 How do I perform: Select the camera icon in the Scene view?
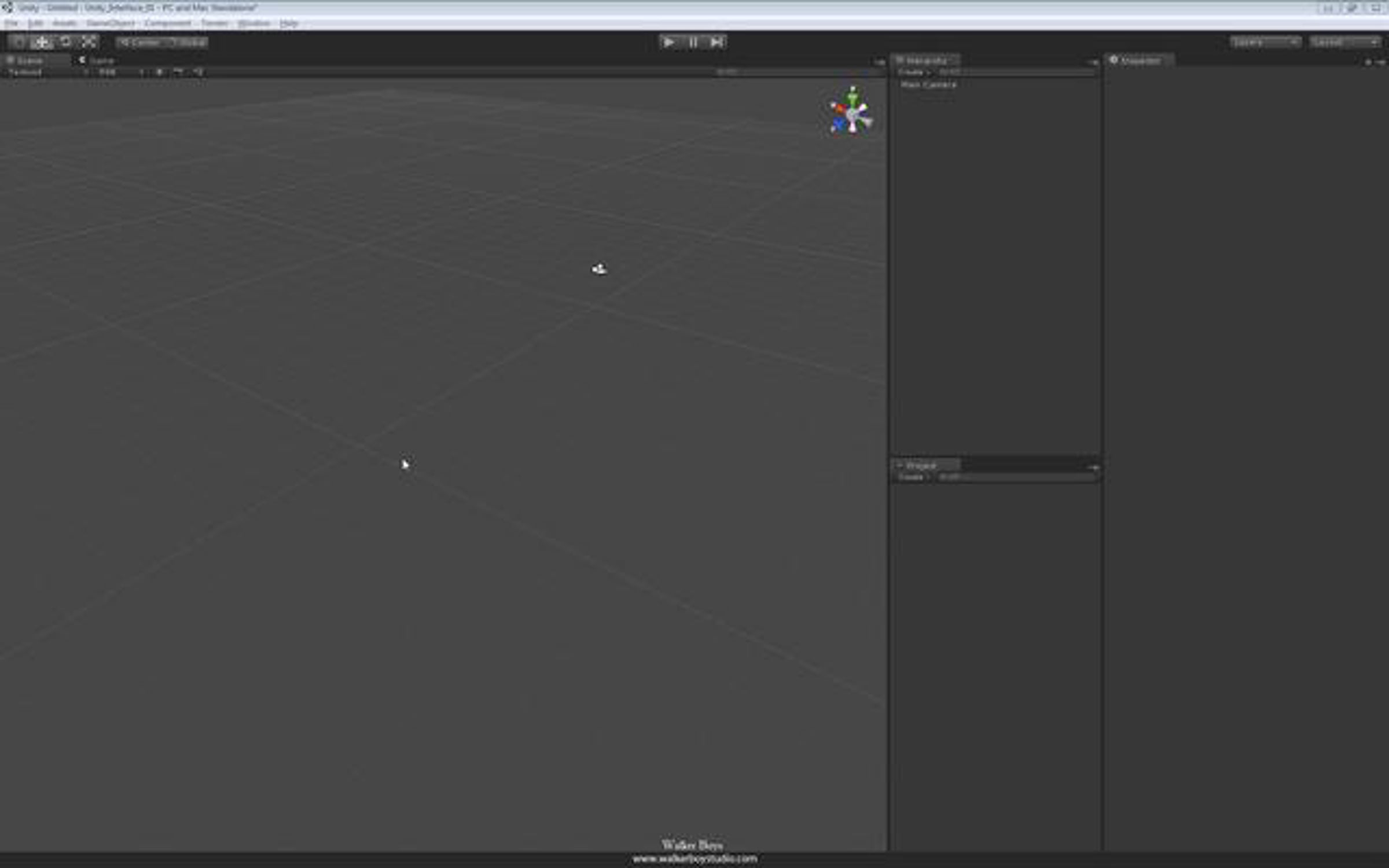point(599,269)
